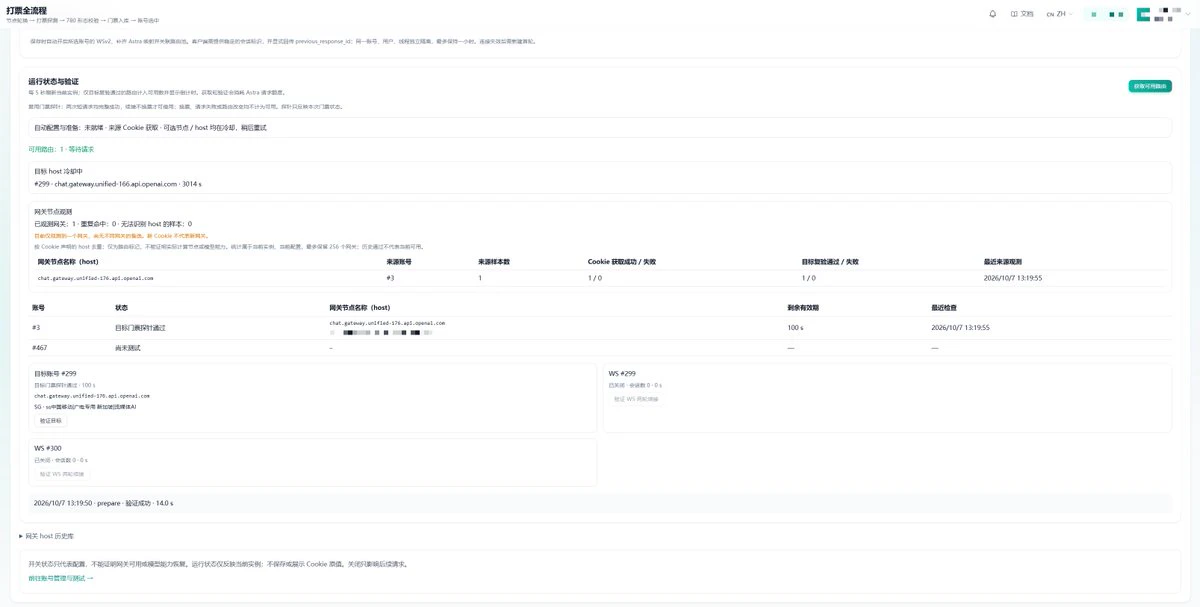
Task: Click the 剩余有效期 column header
Action: [802, 307]
